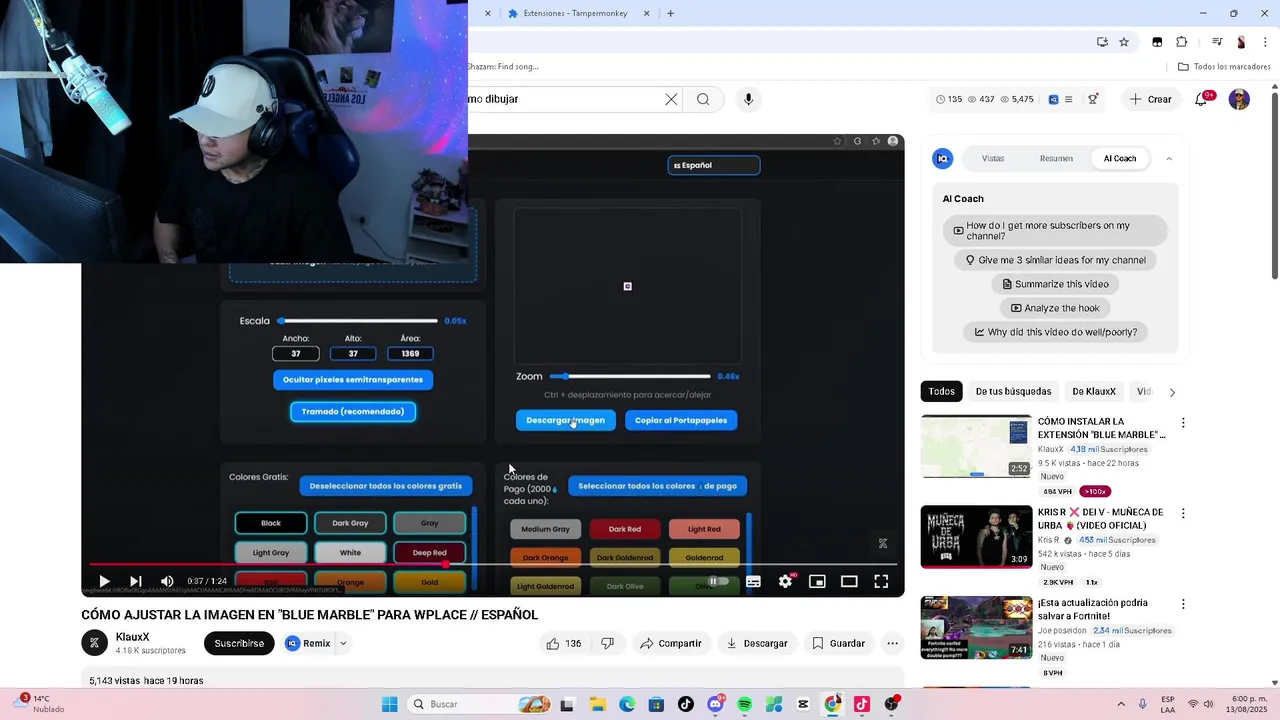The height and width of the screenshot is (720, 1280).
Task: Open Discord from the taskbar
Action: point(715,704)
